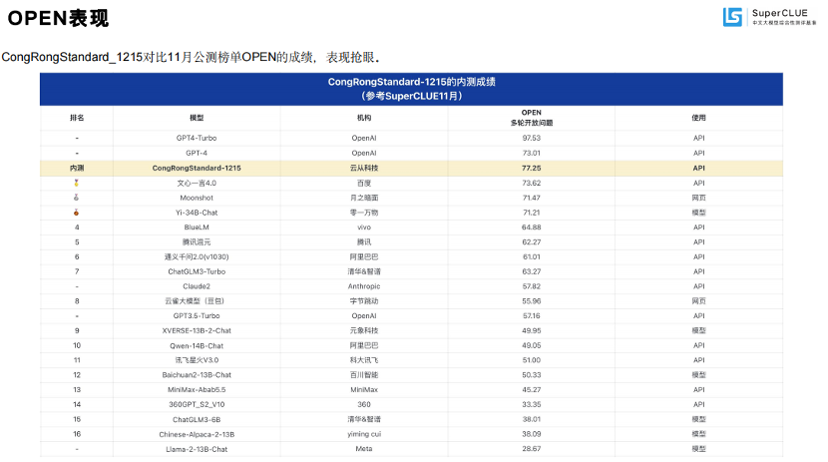Screen dimensions: 828x462
Task: Click the '月之暗面' organization cell
Action: click(x=364, y=197)
